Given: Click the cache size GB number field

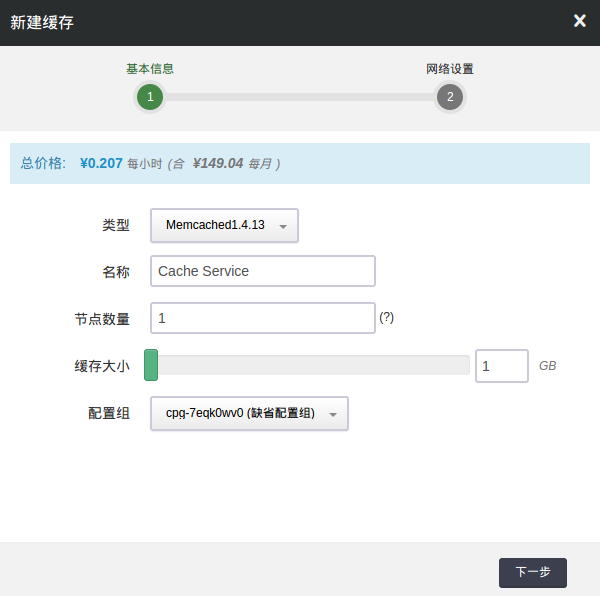Looking at the screenshot, I should pos(501,366).
